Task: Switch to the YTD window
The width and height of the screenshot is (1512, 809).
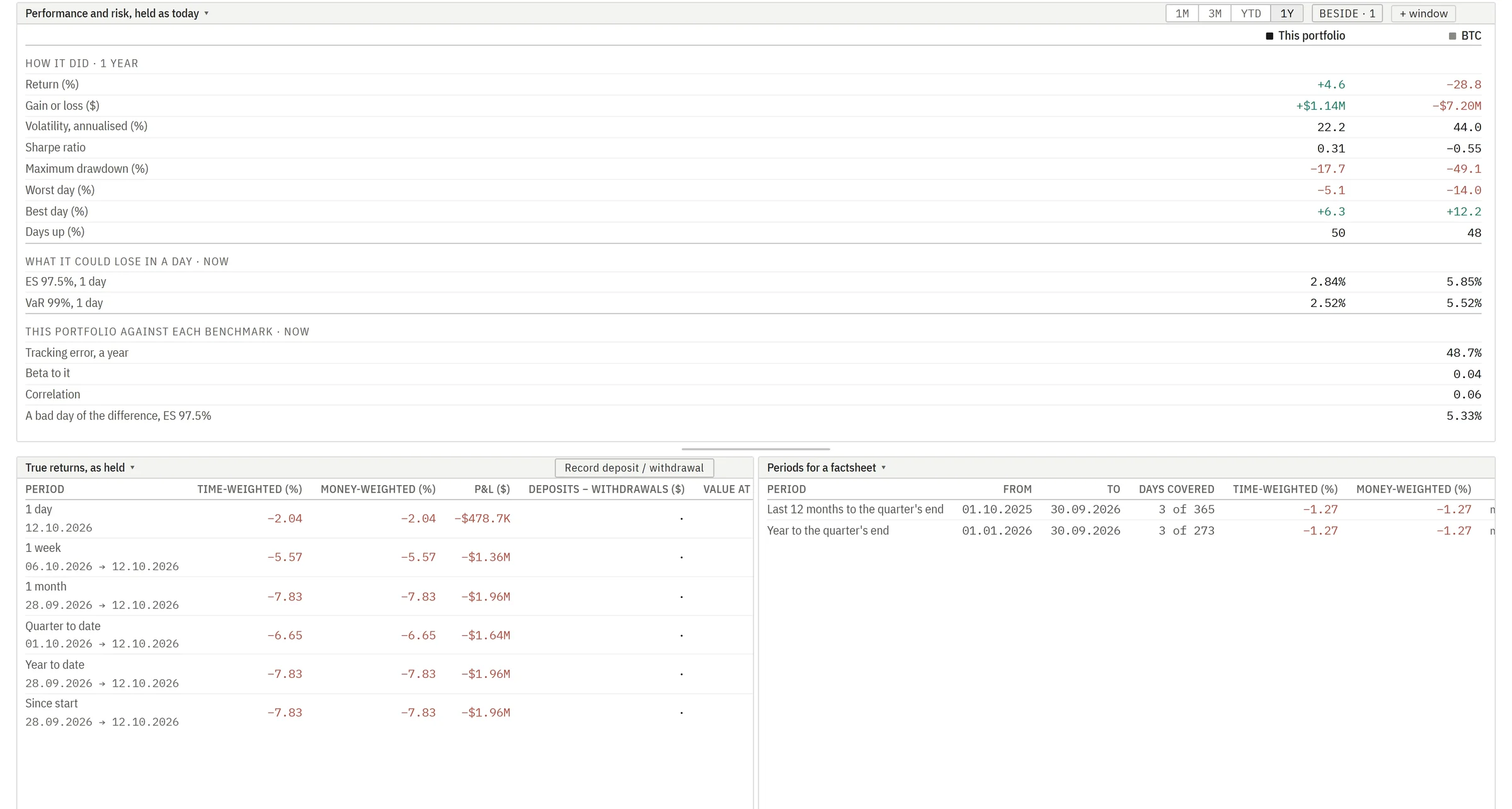Action: pyautogui.click(x=1251, y=13)
